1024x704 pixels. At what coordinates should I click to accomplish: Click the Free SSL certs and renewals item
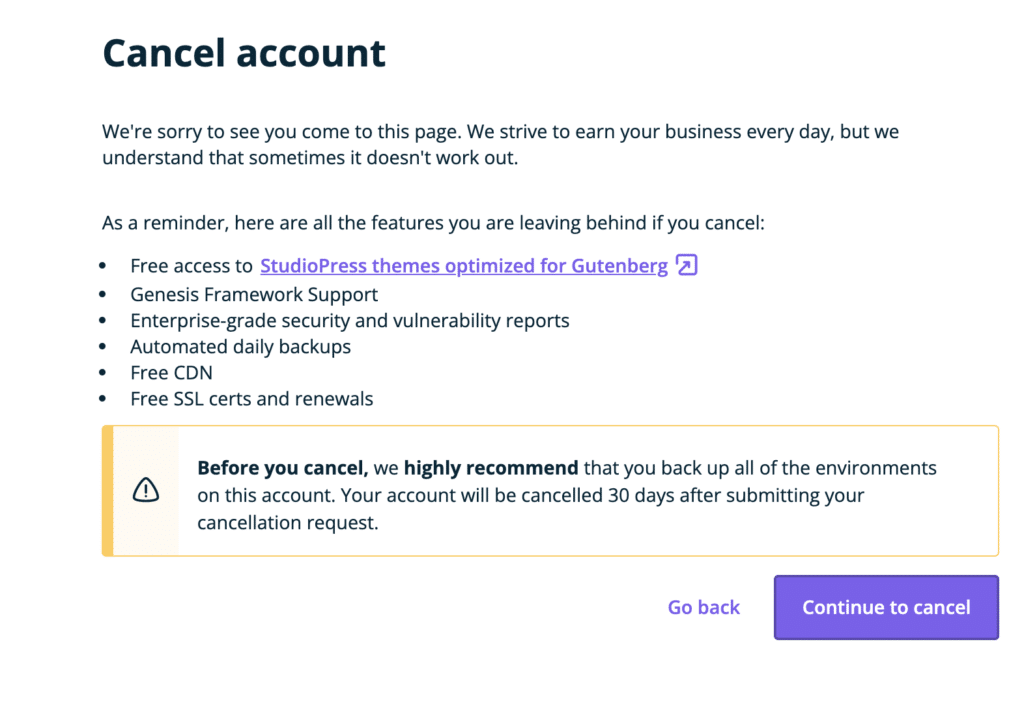(251, 399)
